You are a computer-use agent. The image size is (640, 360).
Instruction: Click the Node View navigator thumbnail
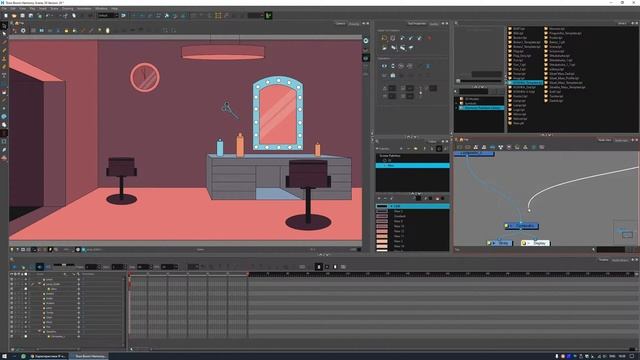point(625,233)
